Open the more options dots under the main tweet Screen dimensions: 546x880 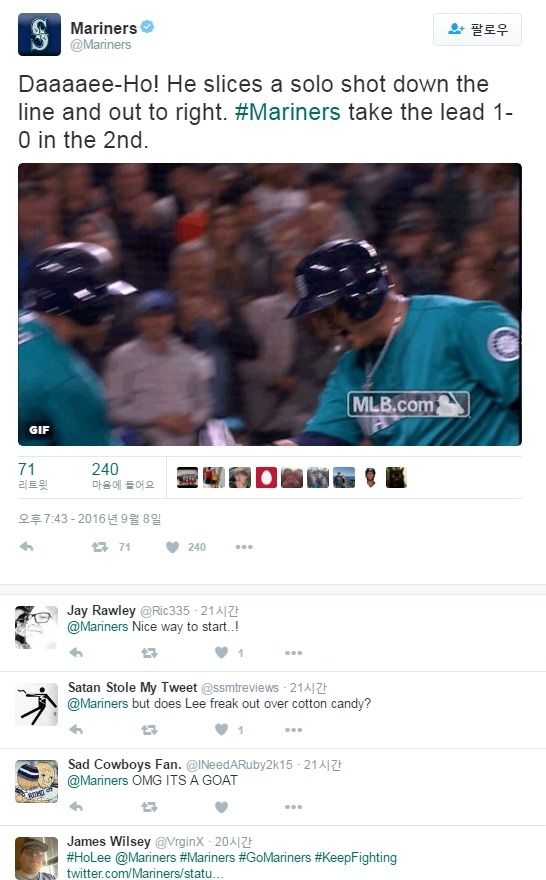(244, 547)
